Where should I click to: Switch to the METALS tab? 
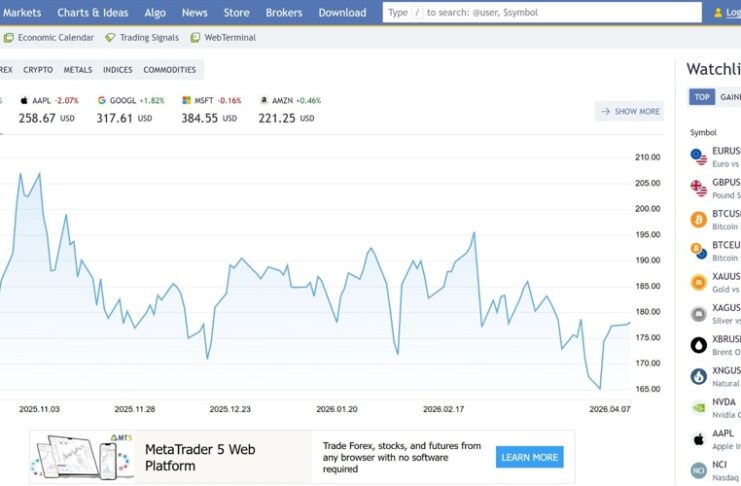(78, 69)
